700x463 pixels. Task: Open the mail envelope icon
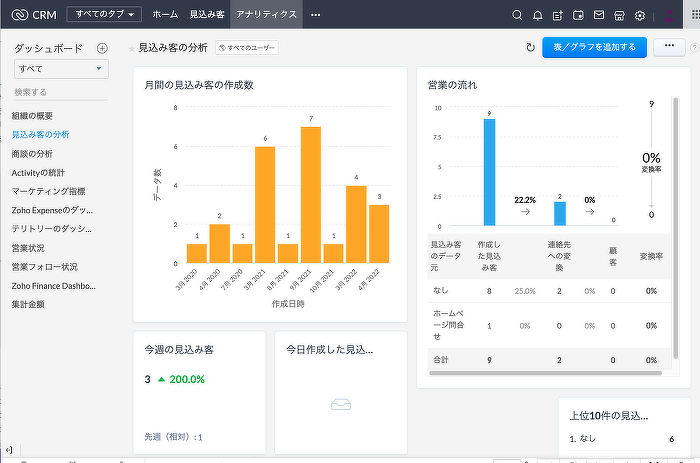[599, 15]
